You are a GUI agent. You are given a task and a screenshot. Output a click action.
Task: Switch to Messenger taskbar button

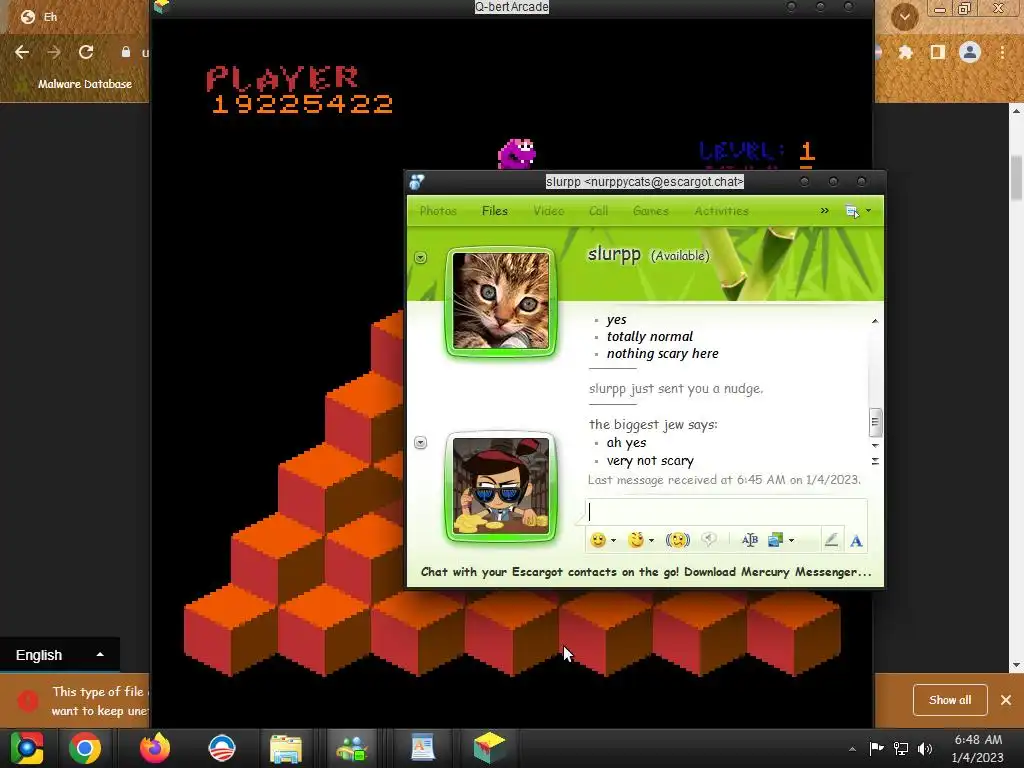353,749
